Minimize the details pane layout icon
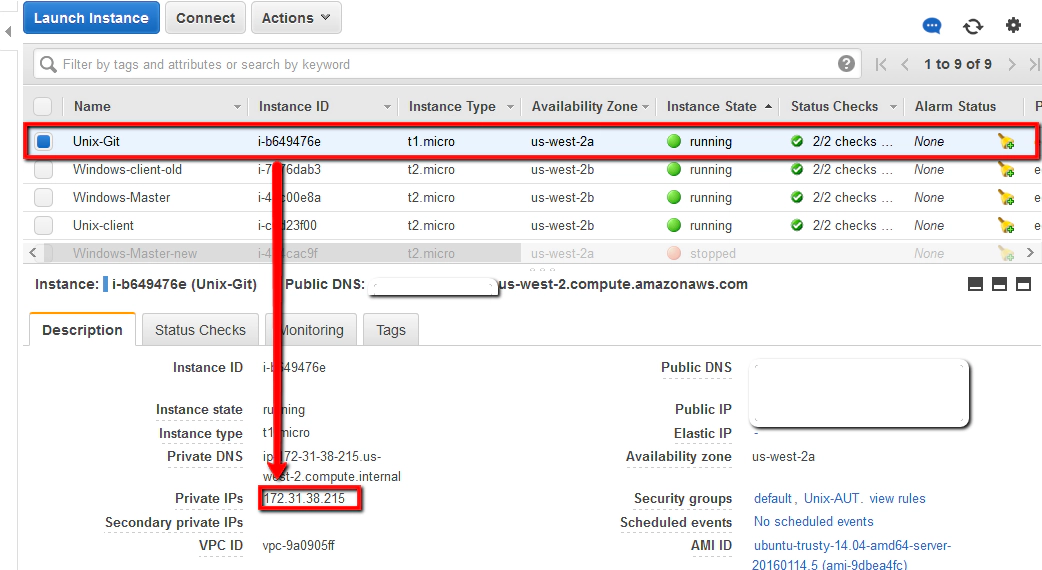The image size is (1042, 570). pos(975,284)
